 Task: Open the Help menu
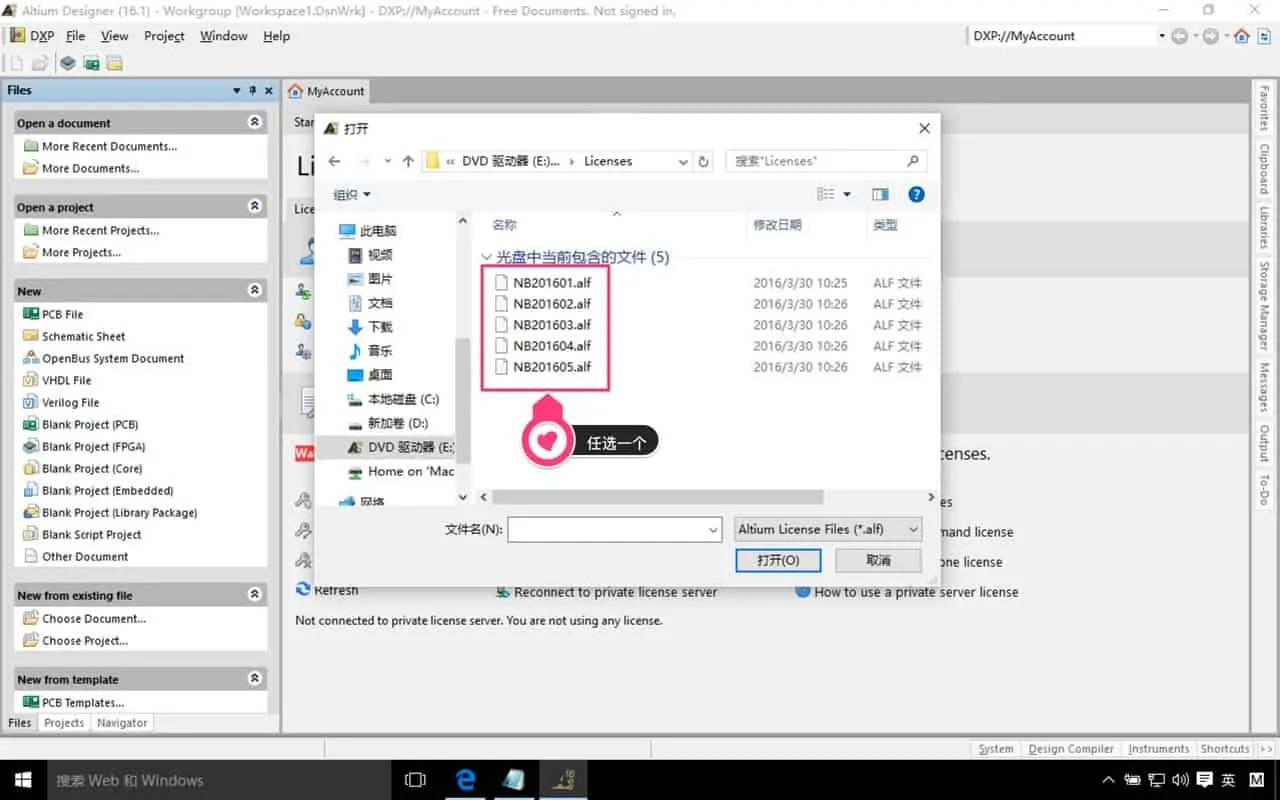(276, 35)
